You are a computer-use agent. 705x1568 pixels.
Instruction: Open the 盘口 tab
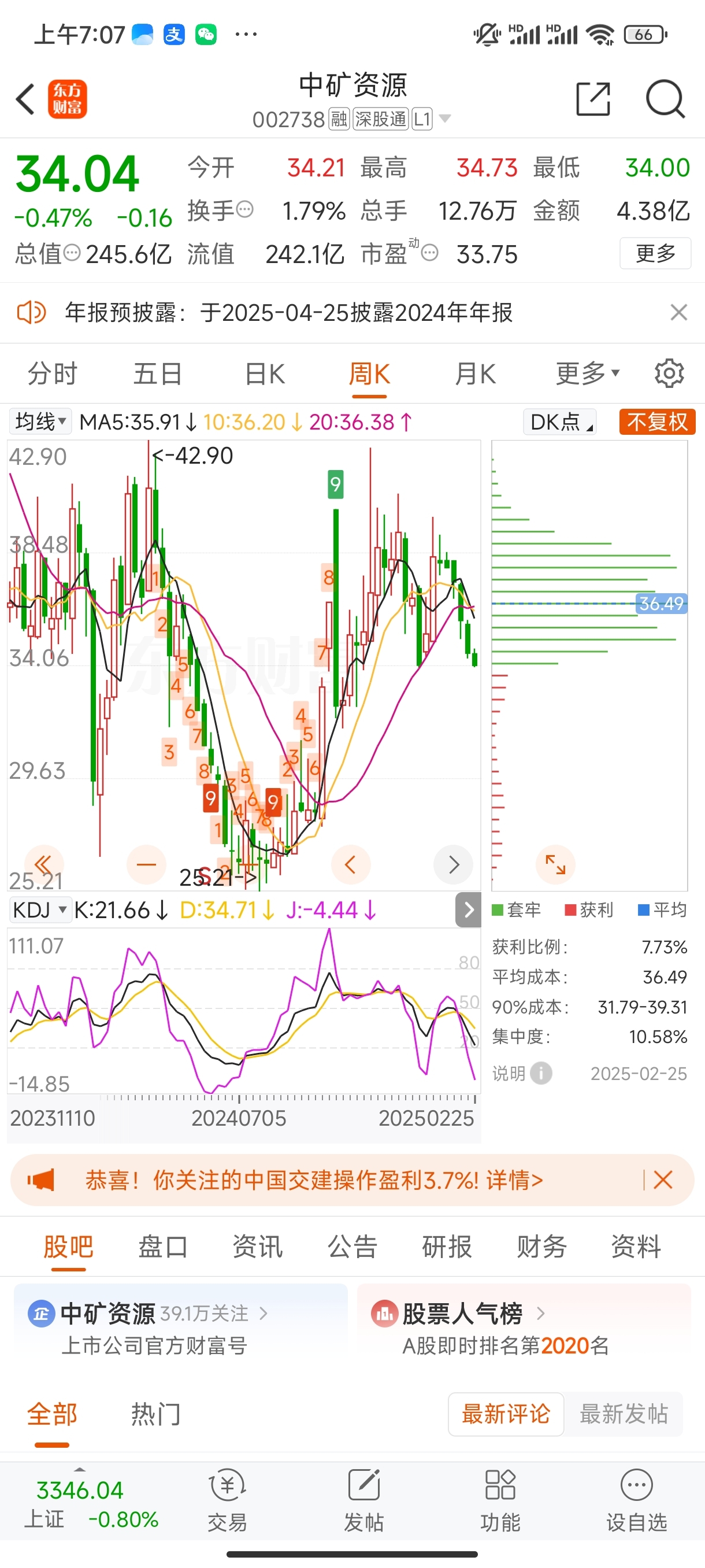click(x=163, y=1247)
